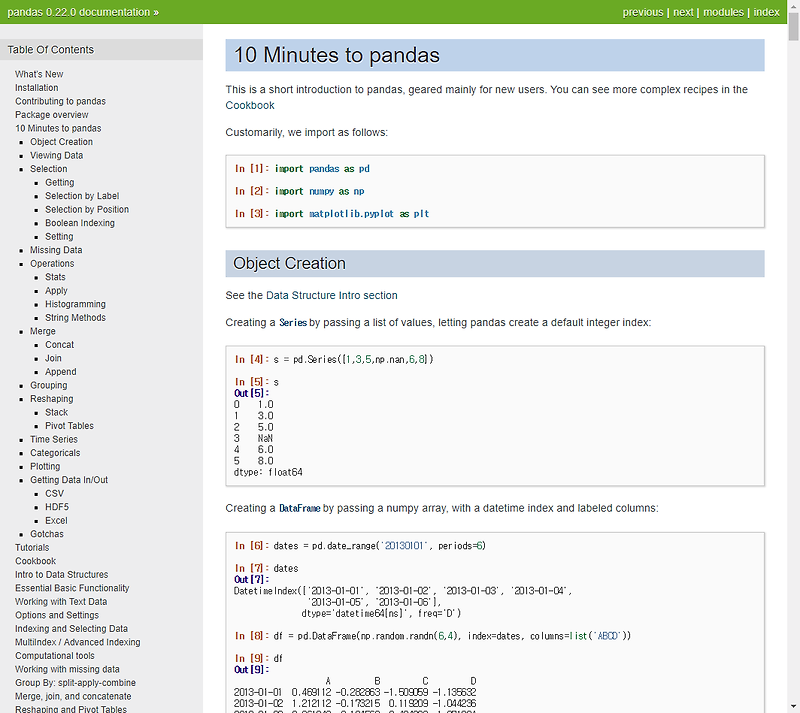The width and height of the screenshot is (800, 713).
Task: Open Stats subsection link
Action: point(55,277)
